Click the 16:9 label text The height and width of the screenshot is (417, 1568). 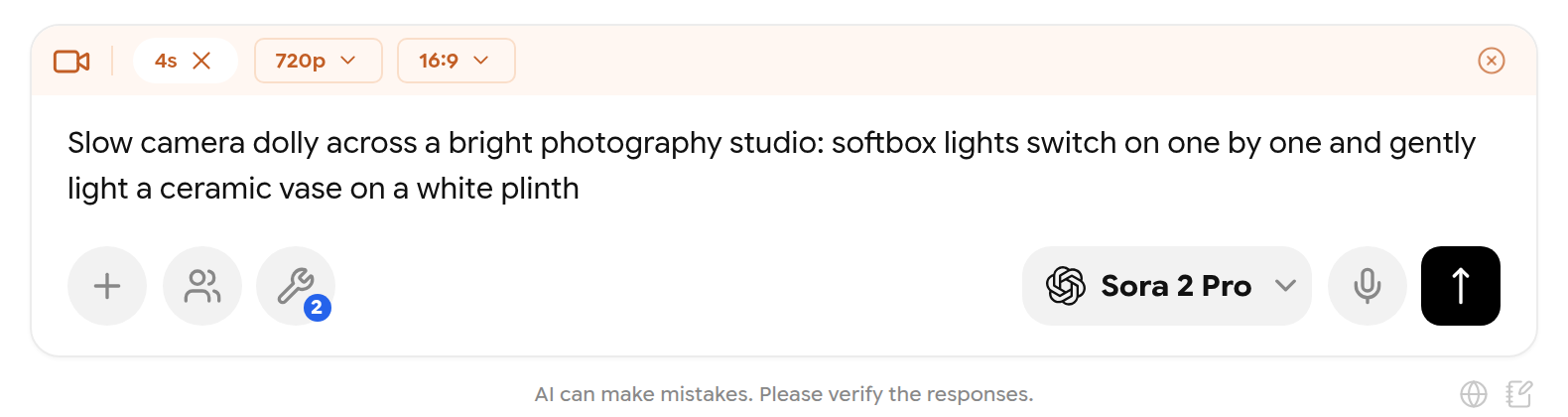pyautogui.click(x=439, y=61)
